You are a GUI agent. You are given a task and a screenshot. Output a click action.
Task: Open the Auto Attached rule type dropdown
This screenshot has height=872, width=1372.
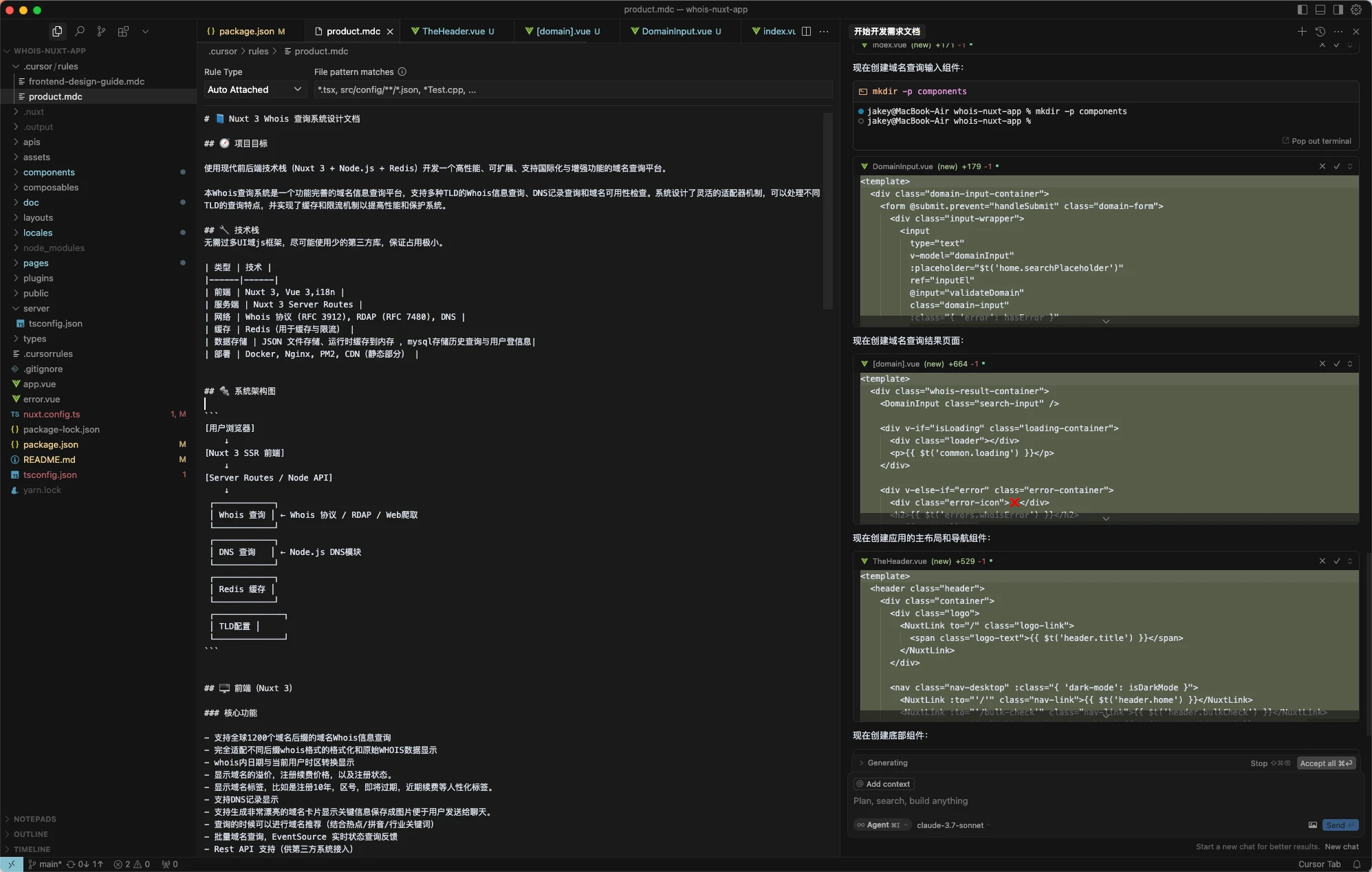tap(254, 89)
